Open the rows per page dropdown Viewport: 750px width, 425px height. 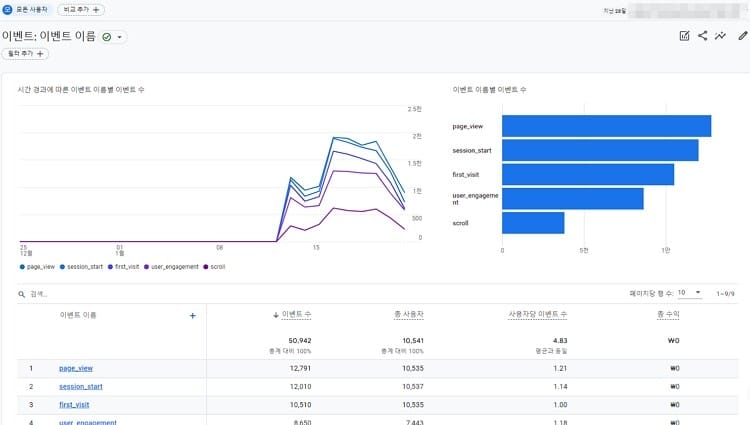[689, 293]
